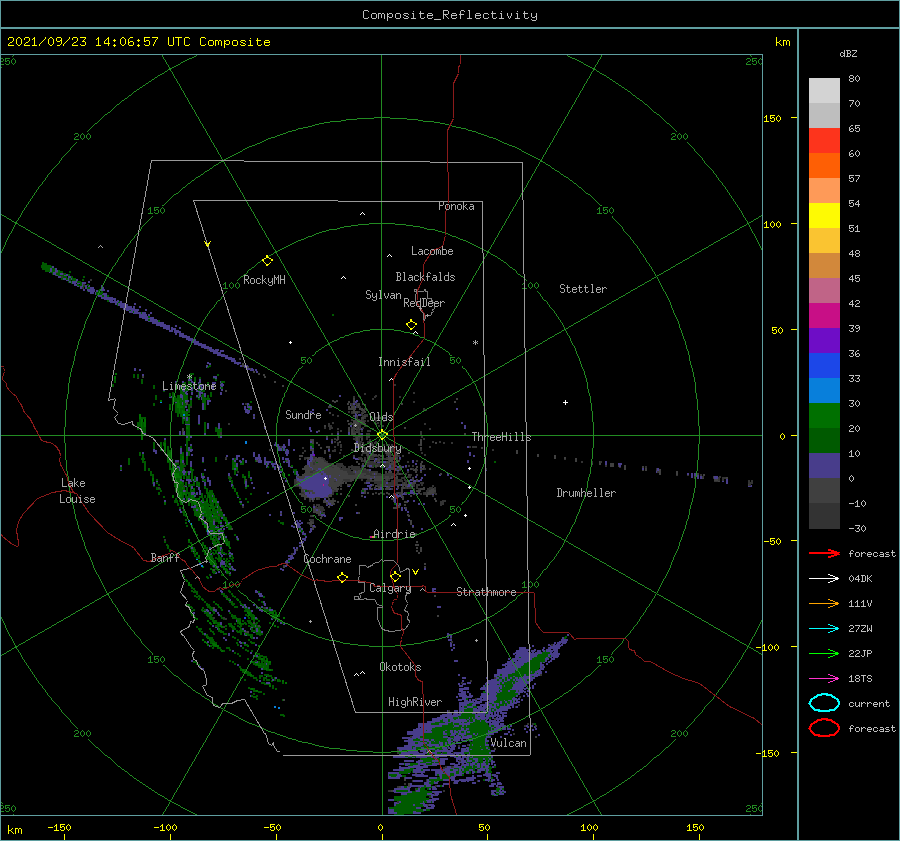
Task: Click the -100 tick on bottom axis
Action: click(x=165, y=828)
